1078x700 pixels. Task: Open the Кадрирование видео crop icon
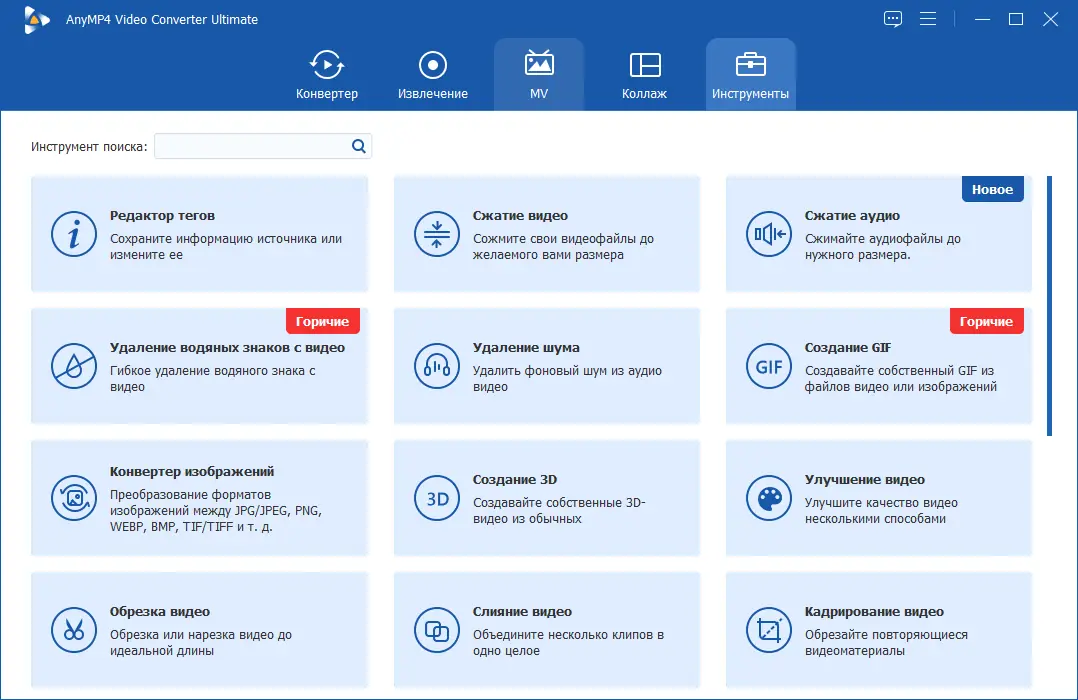pyautogui.click(x=769, y=630)
